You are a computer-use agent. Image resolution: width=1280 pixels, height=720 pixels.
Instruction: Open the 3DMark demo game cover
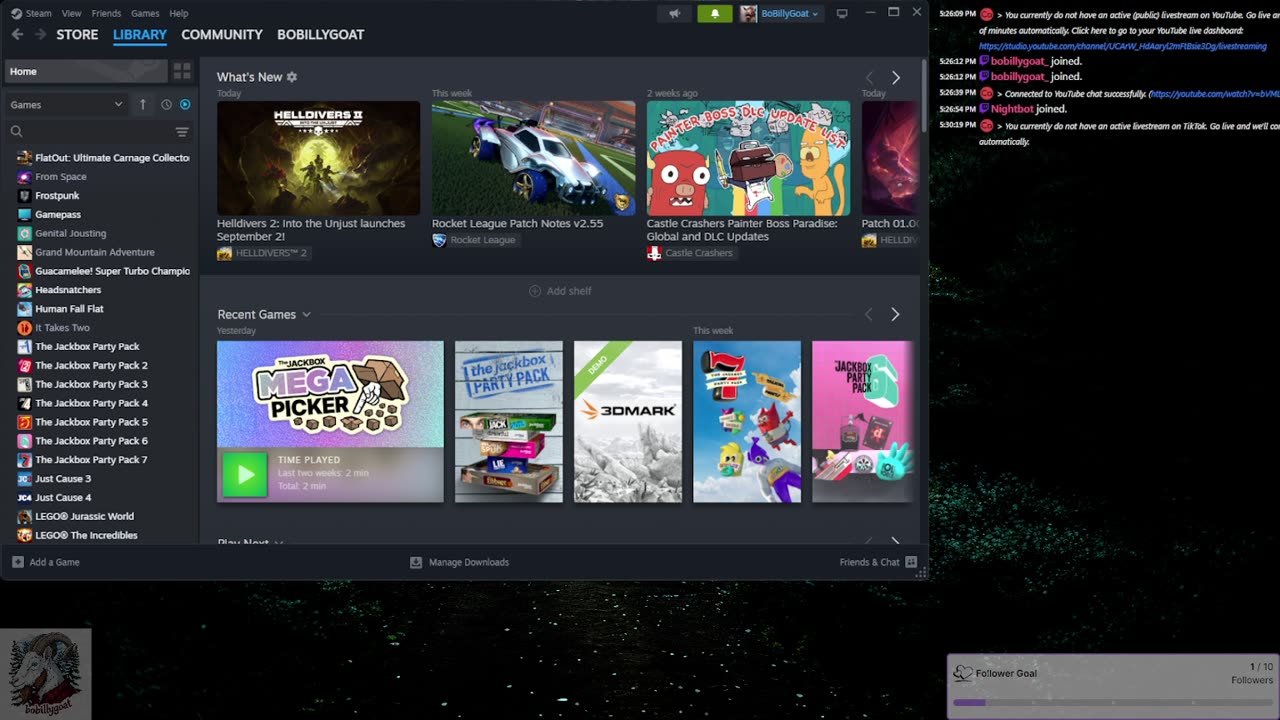click(628, 421)
